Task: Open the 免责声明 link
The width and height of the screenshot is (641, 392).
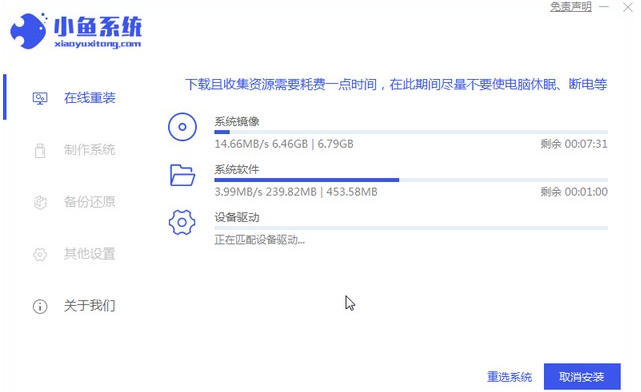Action: coord(571,7)
